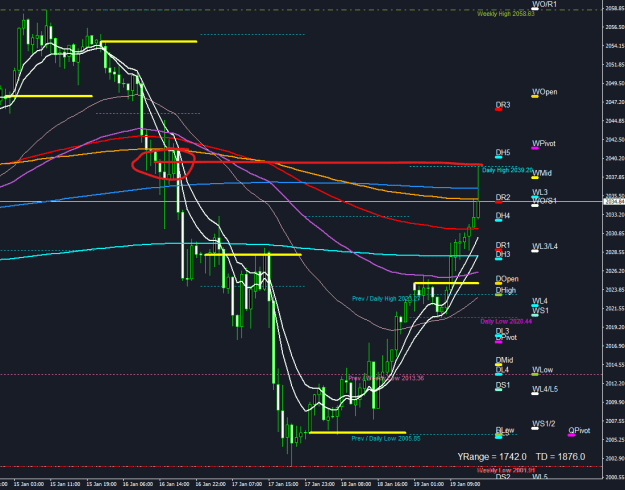Click the DH4 level label
The image size is (625, 490).
(x=503, y=216)
